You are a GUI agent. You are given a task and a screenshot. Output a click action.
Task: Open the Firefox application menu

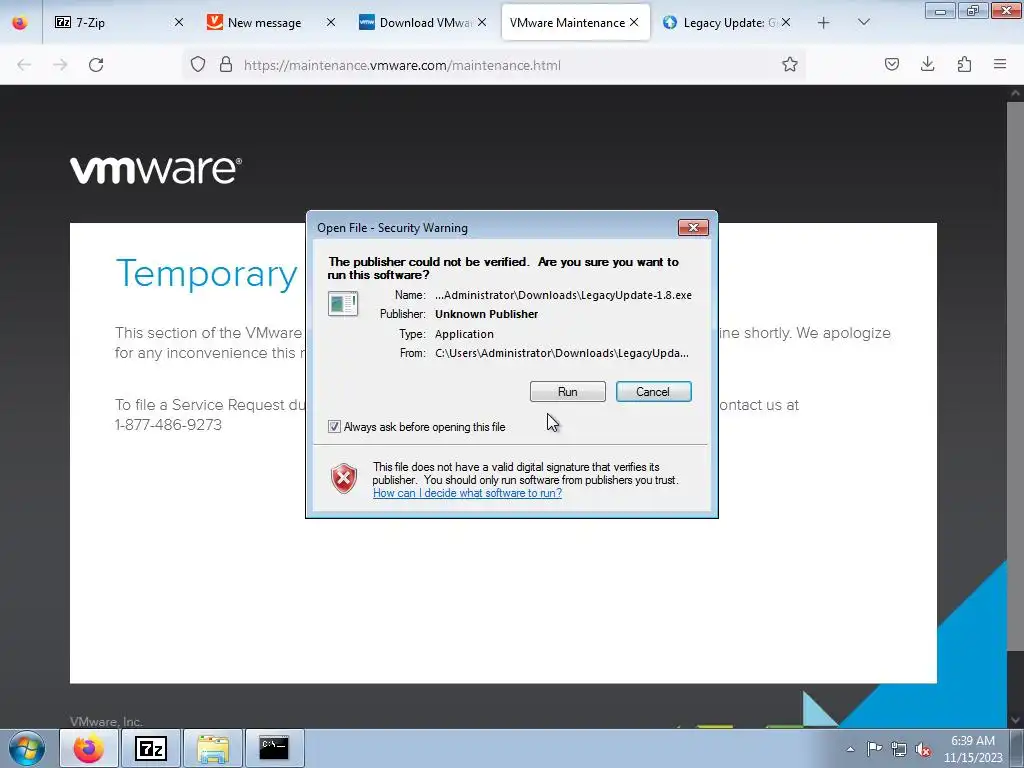coord(1000,64)
